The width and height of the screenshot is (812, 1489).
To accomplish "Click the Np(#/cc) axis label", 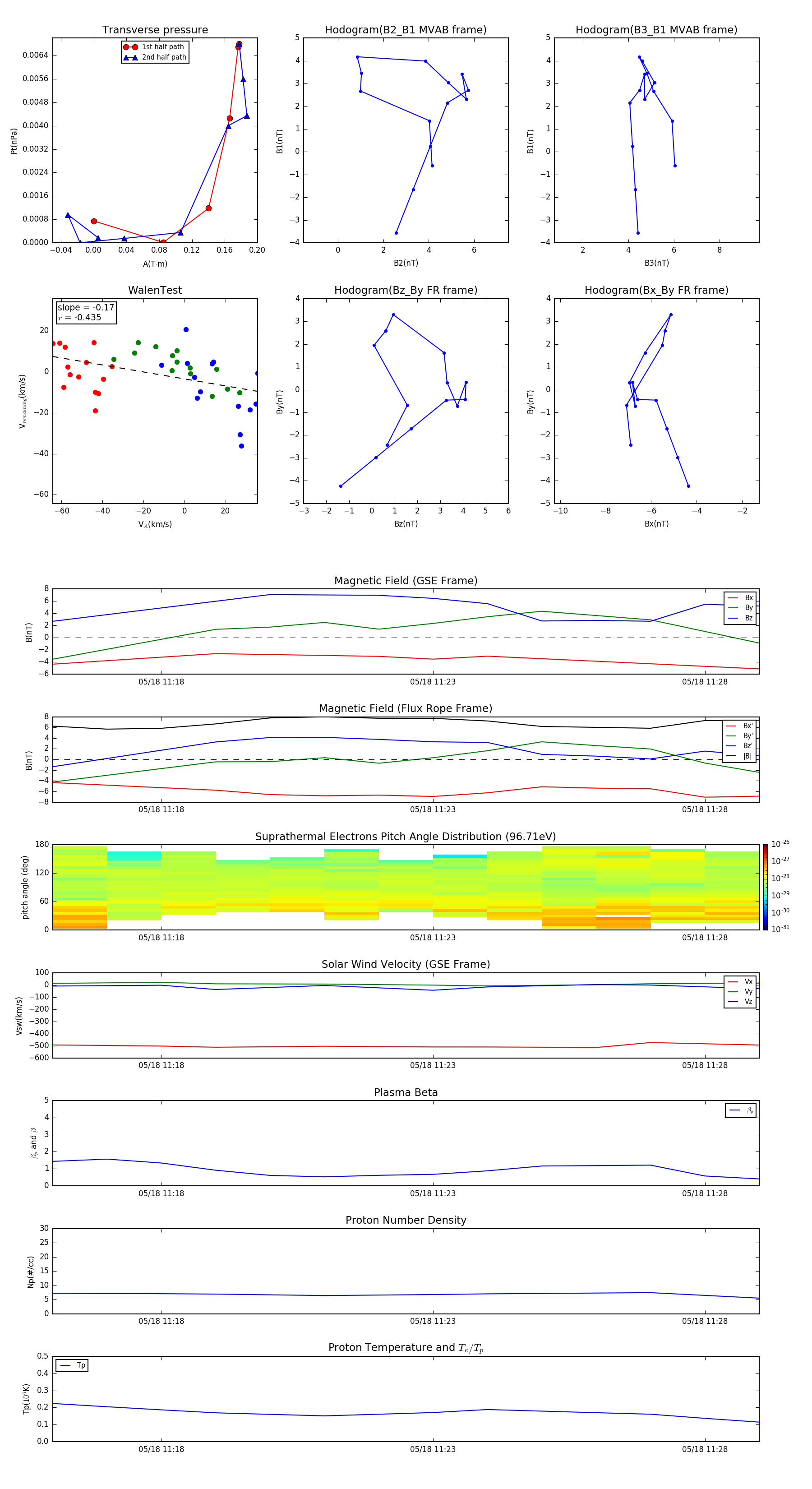I will coord(31,1271).
